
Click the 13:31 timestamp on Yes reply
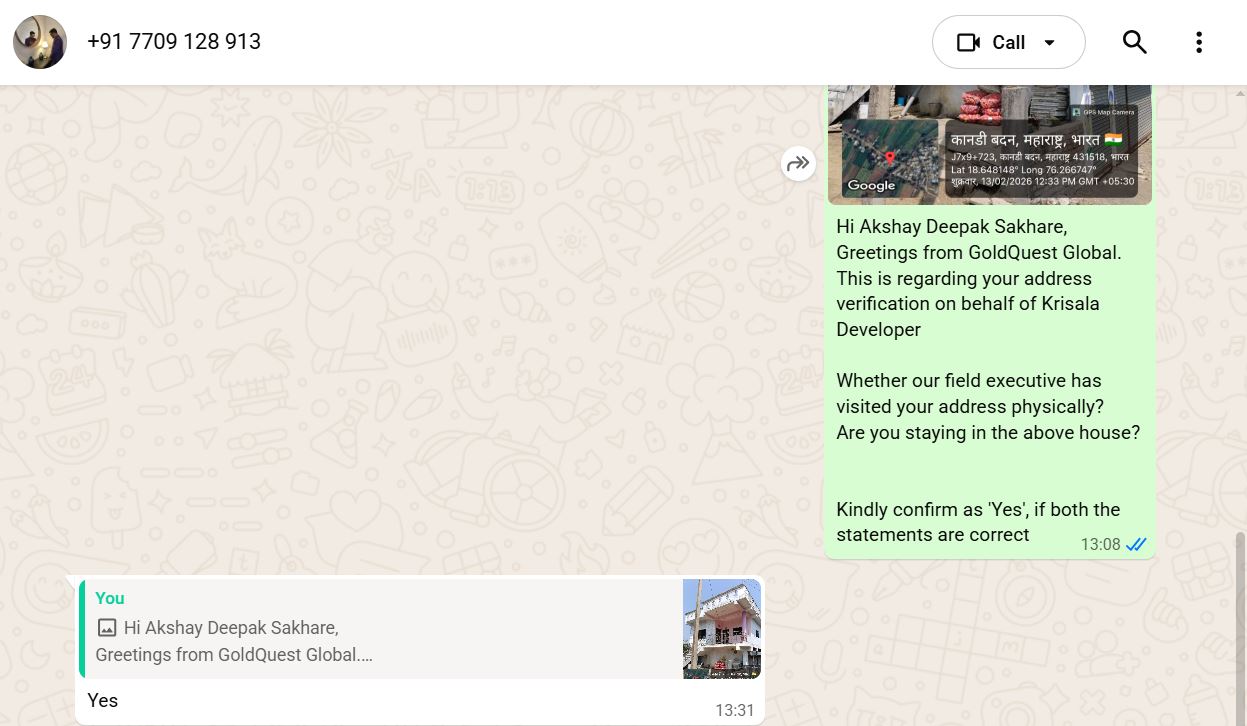coord(734,710)
